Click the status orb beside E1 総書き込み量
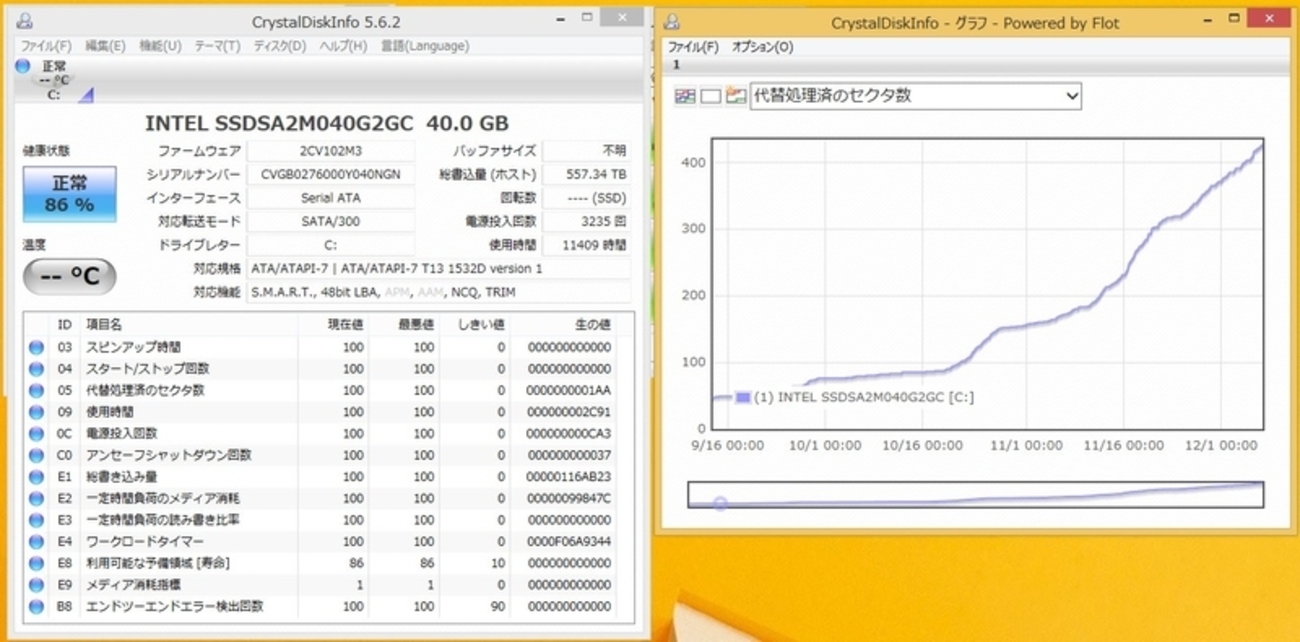This screenshot has width=1300, height=642. tap(37, 477)
